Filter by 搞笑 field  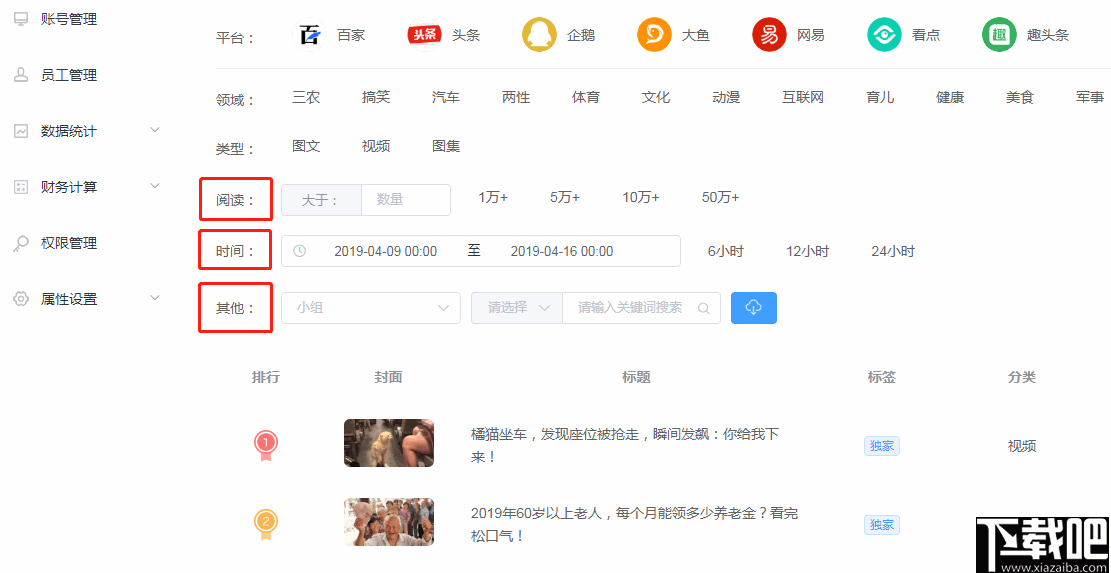tap(376, 97)
